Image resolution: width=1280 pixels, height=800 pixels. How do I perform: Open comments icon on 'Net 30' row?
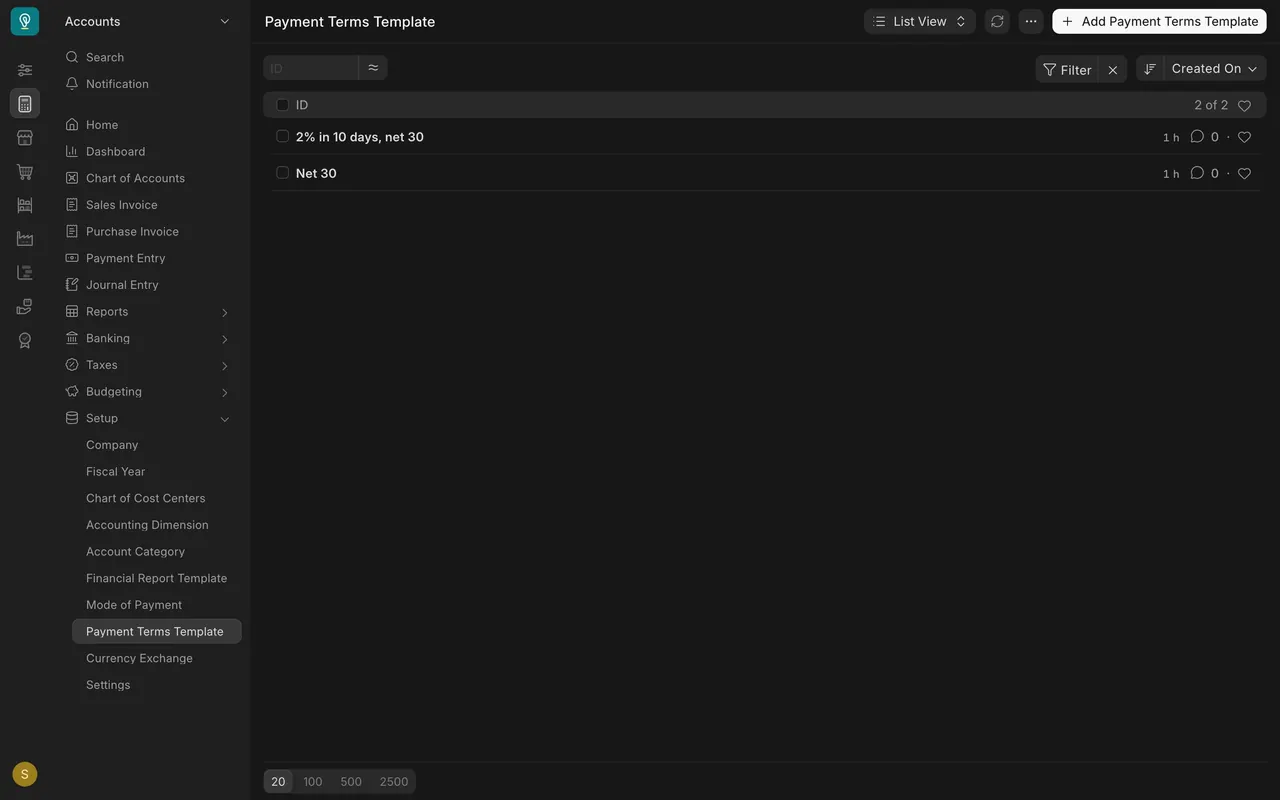(x=1197, y=173)
